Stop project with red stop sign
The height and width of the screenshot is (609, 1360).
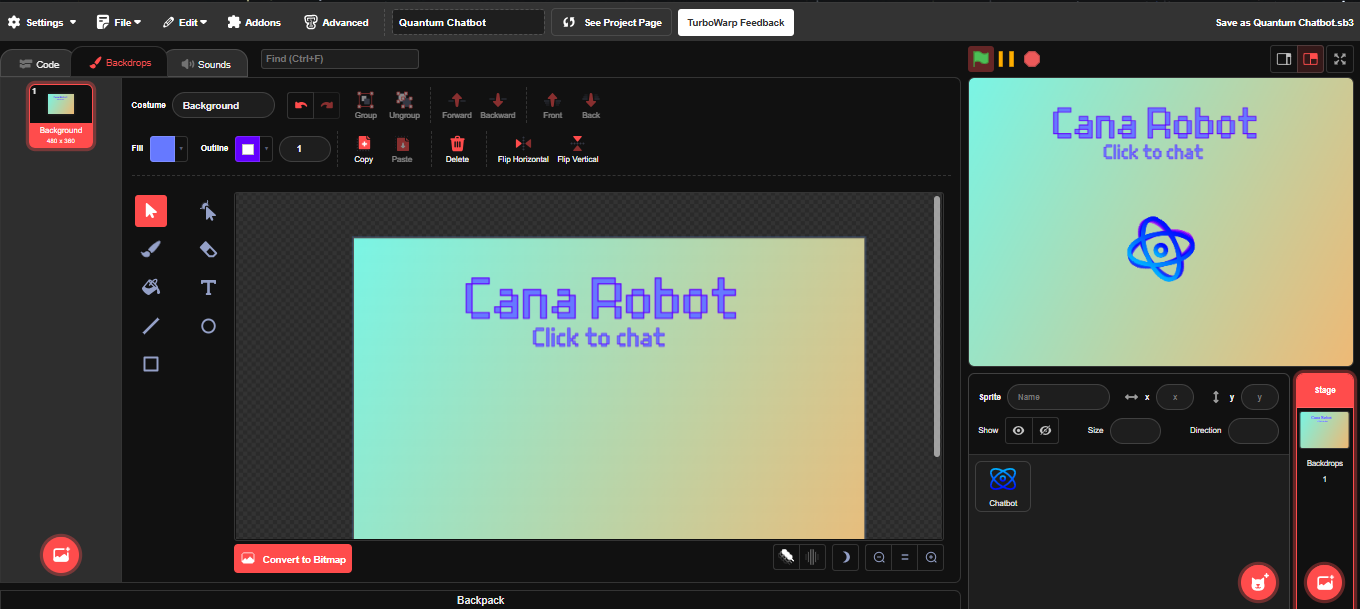[x=1032, y=59]
